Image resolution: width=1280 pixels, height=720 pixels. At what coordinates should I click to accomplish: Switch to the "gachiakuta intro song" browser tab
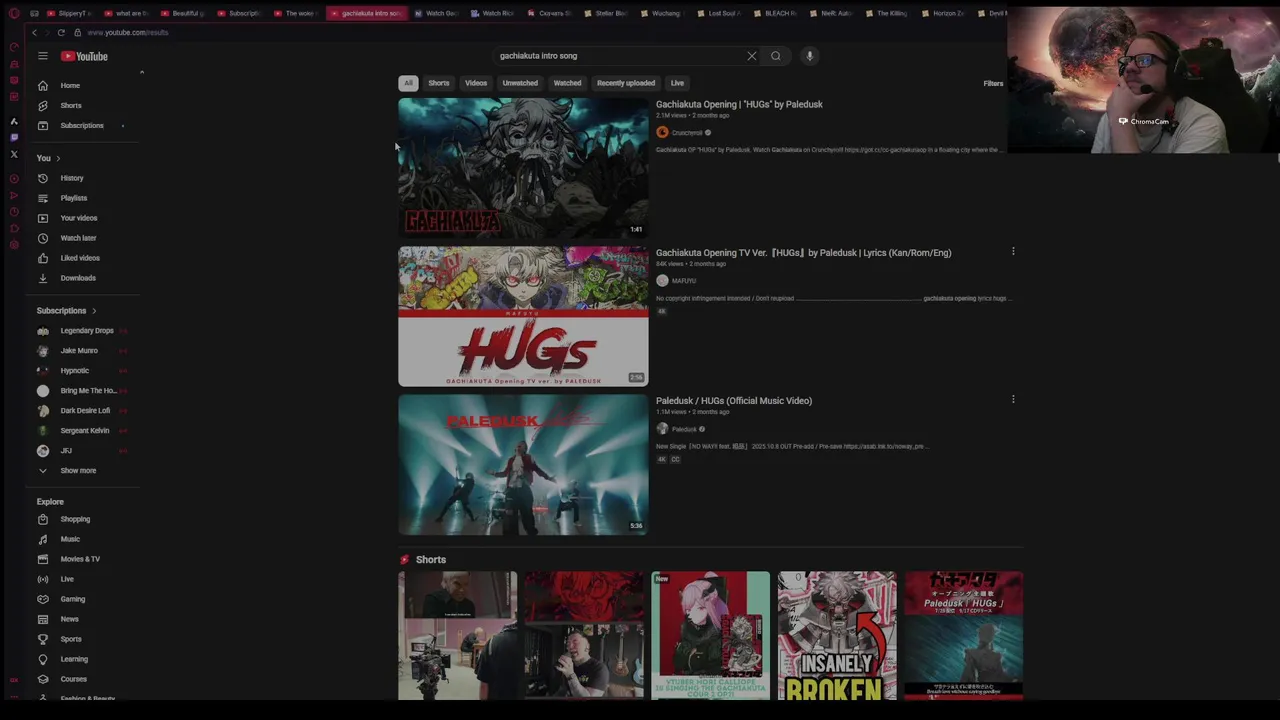(x=366, y=13)
